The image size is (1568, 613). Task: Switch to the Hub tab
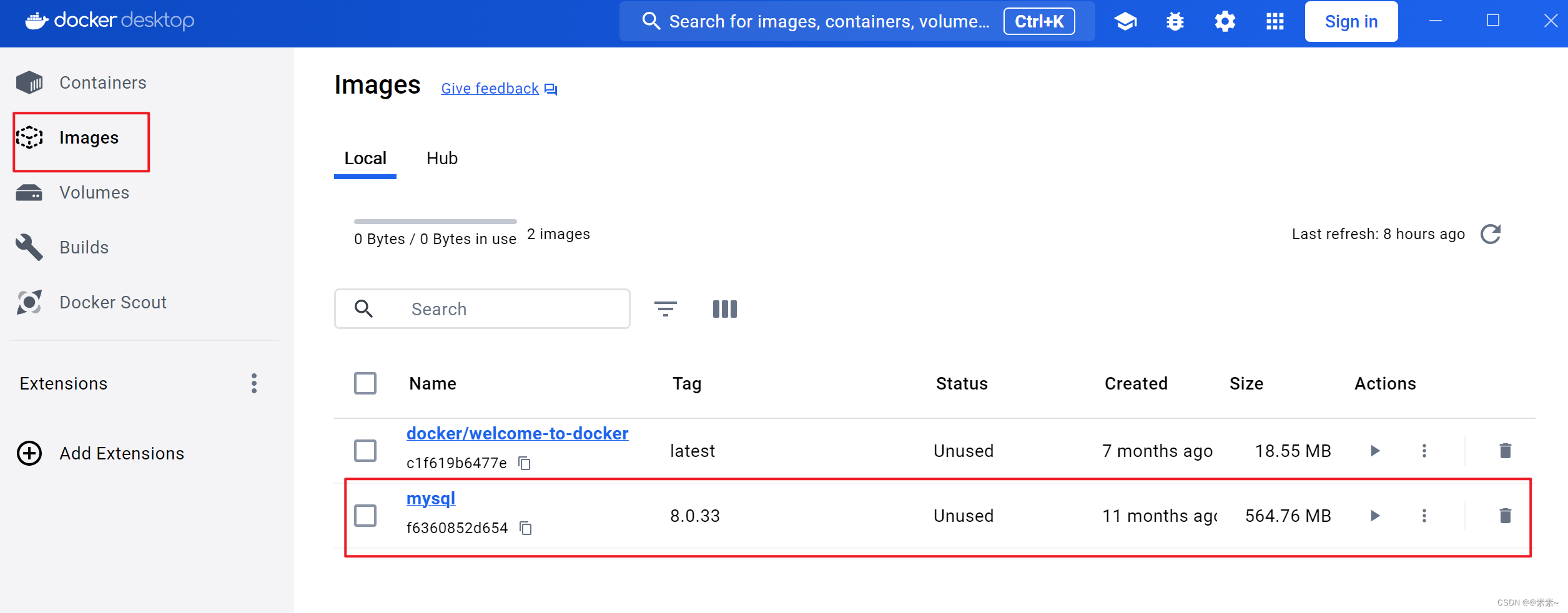pos(442,159)
